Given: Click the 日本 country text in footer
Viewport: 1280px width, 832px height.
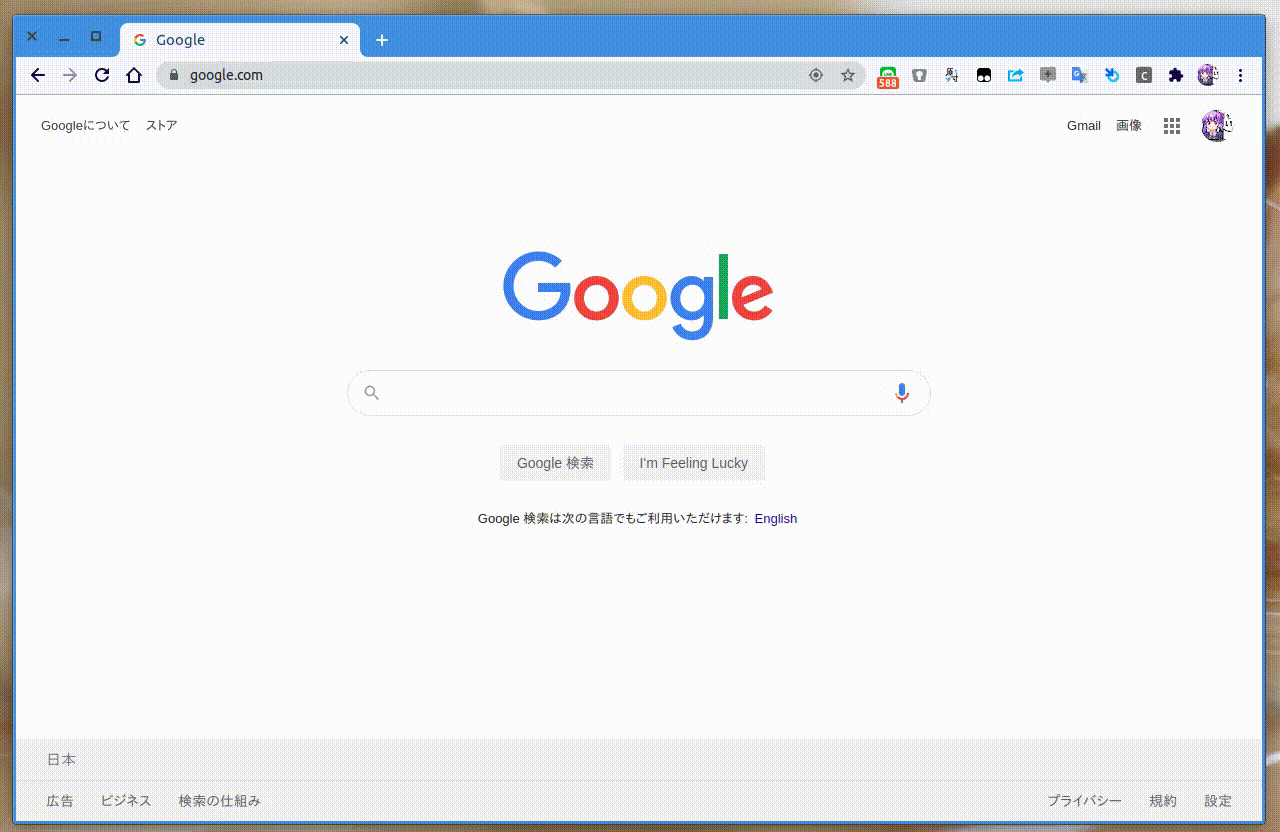Looking at the screenshot, I should click(61, 760).
